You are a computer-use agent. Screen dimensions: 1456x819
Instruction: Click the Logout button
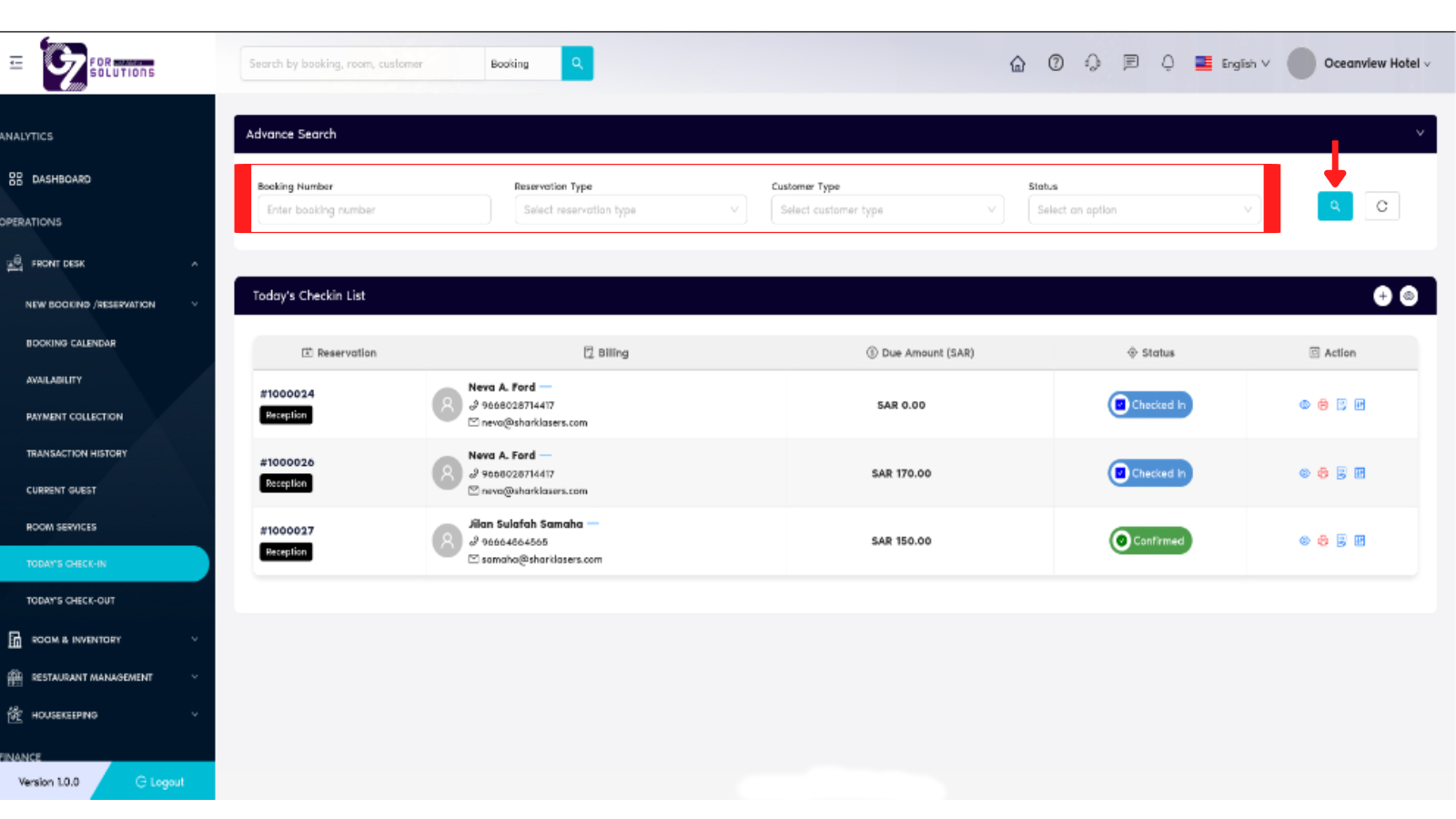tap(160, 782)
